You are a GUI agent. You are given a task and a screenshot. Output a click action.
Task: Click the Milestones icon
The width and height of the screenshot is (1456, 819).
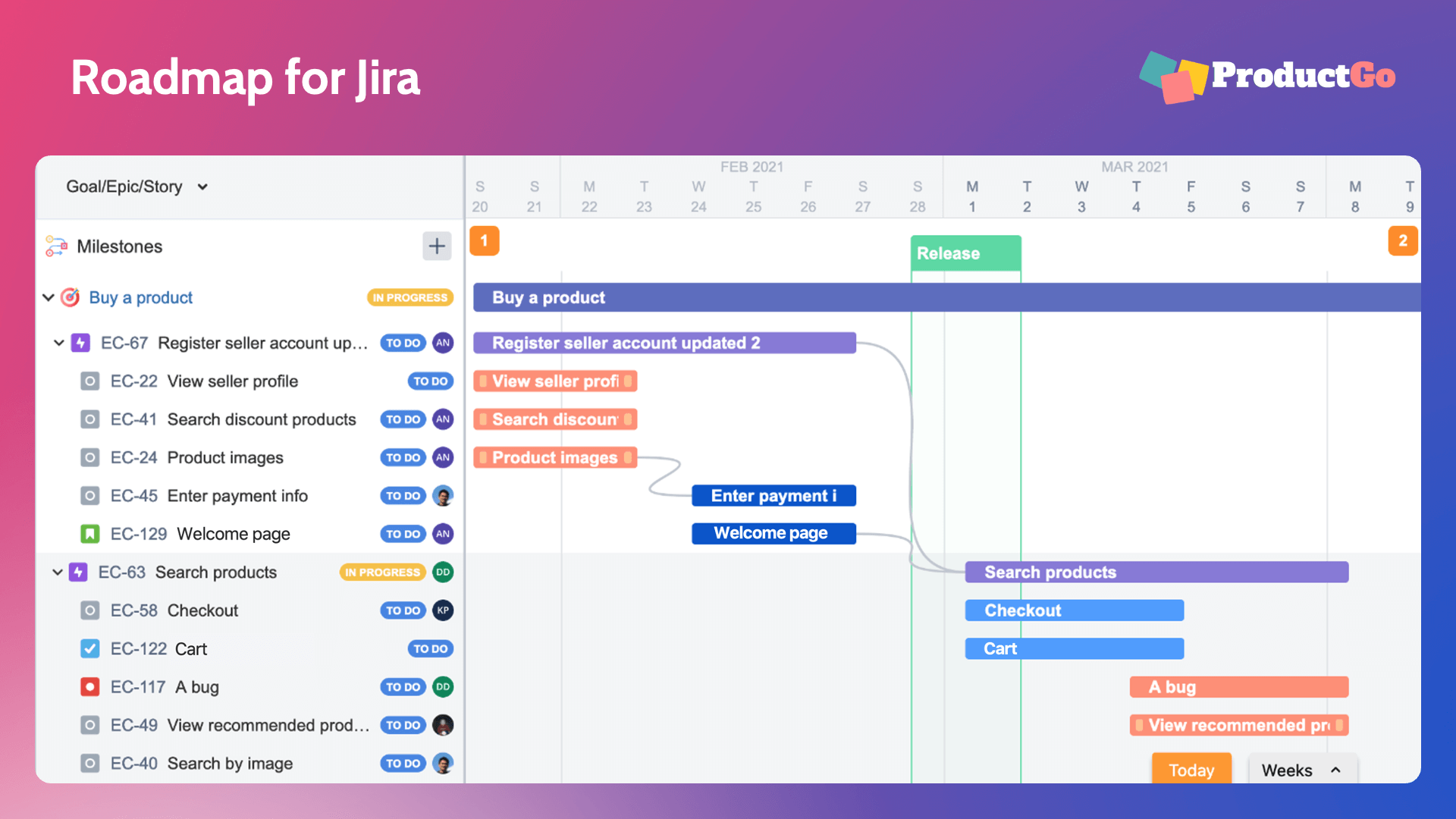[x=56, y=246]
